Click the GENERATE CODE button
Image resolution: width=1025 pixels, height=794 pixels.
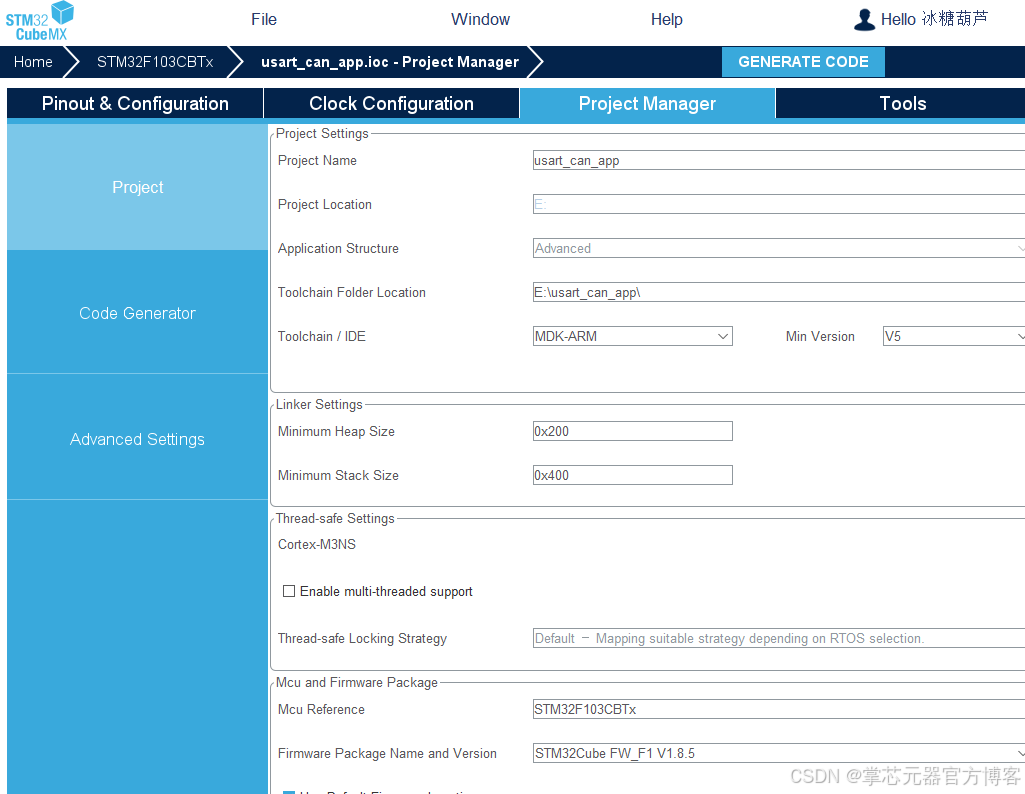coord(803,62)
